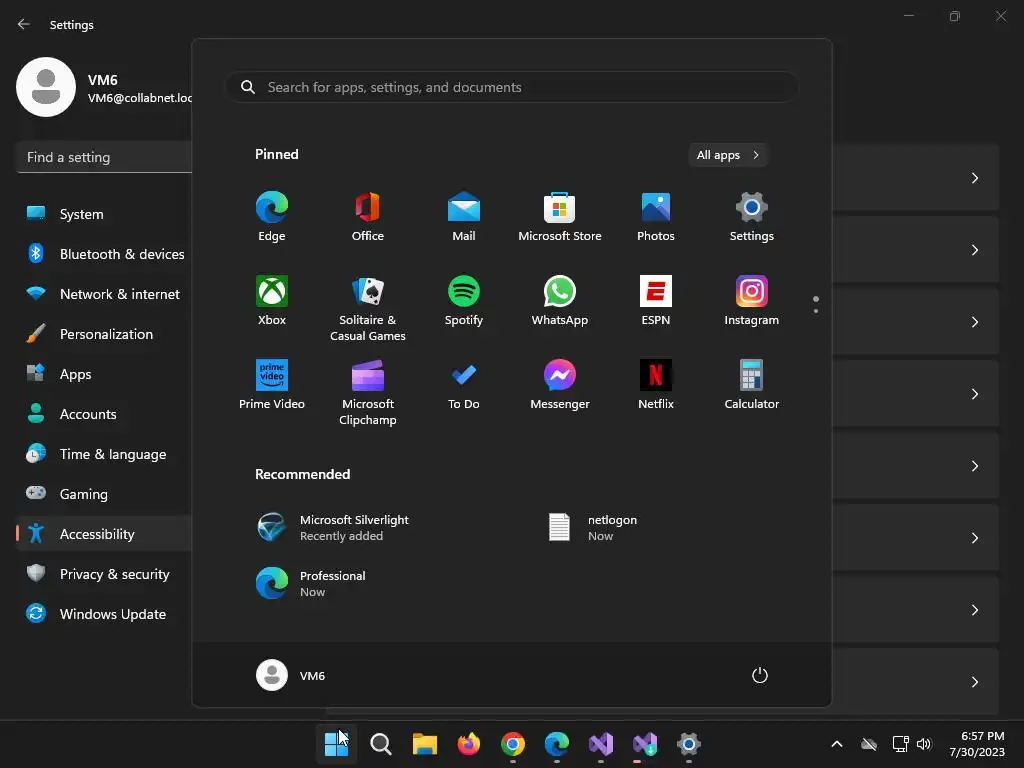Launch the Photos app
The width and height of the screenshot is (1024, 768).
(656, 217)
